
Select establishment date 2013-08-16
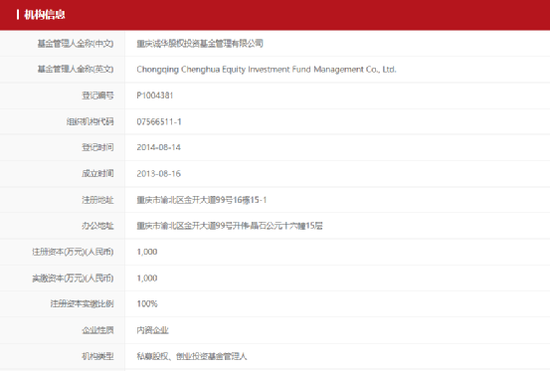pyautogui.click(x=159, y=174)
